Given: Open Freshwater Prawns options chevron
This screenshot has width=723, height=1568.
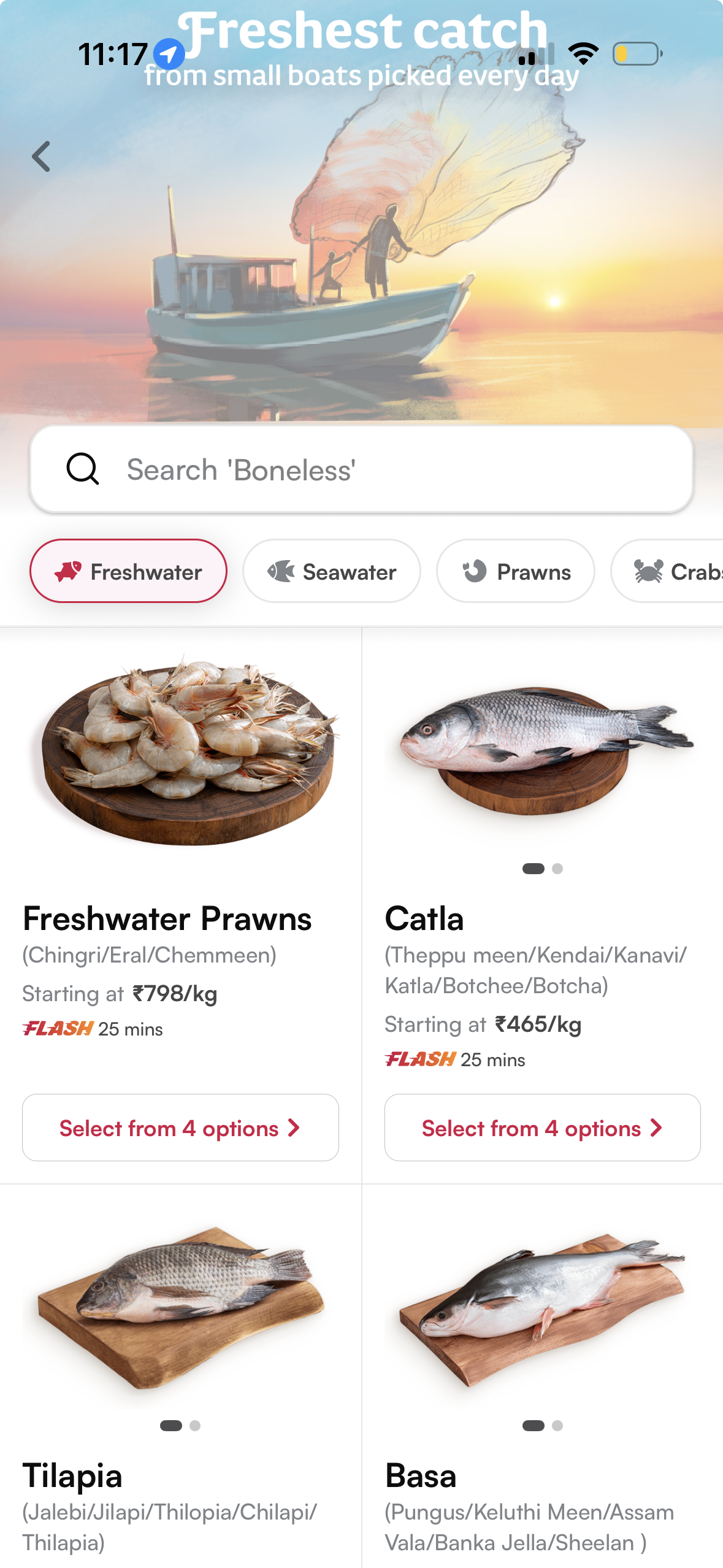Looking at the screenshot, I should (x=294, y=1128).
